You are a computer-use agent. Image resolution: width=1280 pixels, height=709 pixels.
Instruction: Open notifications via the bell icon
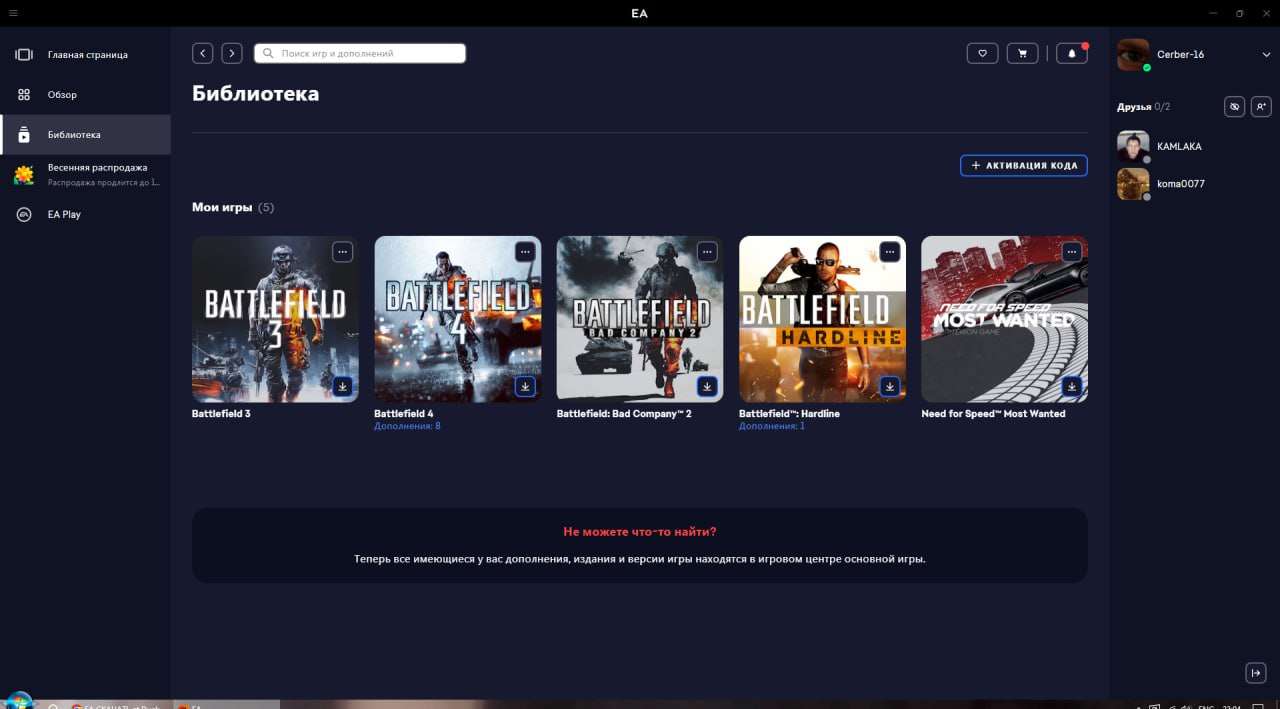pos(1071,52)
